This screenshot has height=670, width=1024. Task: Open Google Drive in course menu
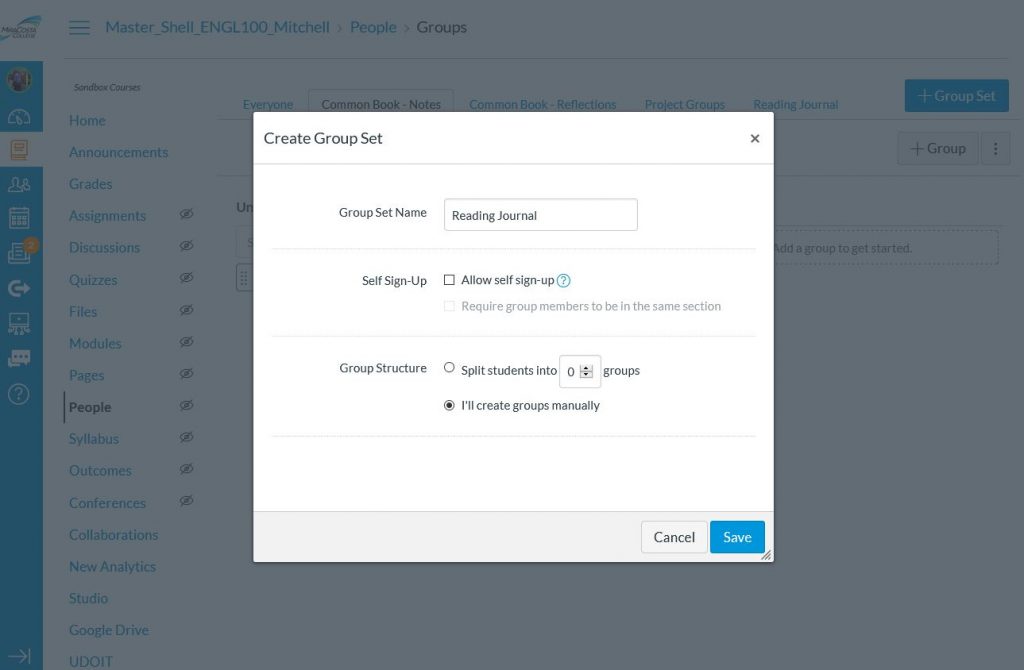point(109,630)
